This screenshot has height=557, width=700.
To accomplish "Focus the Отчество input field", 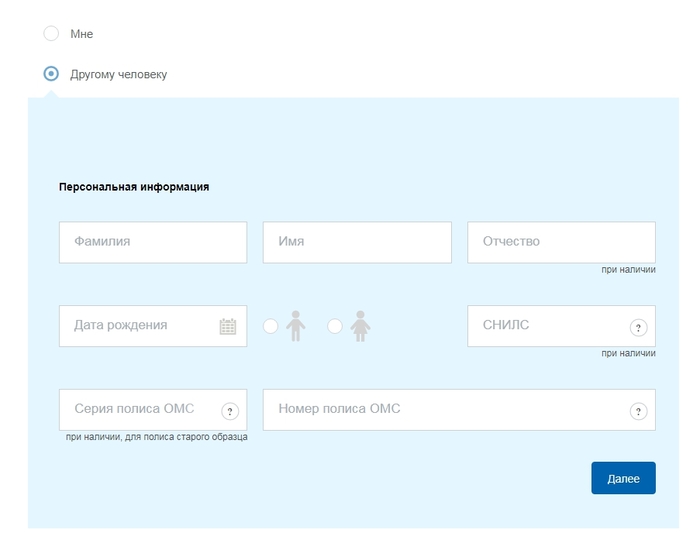I will coord(560,242).
